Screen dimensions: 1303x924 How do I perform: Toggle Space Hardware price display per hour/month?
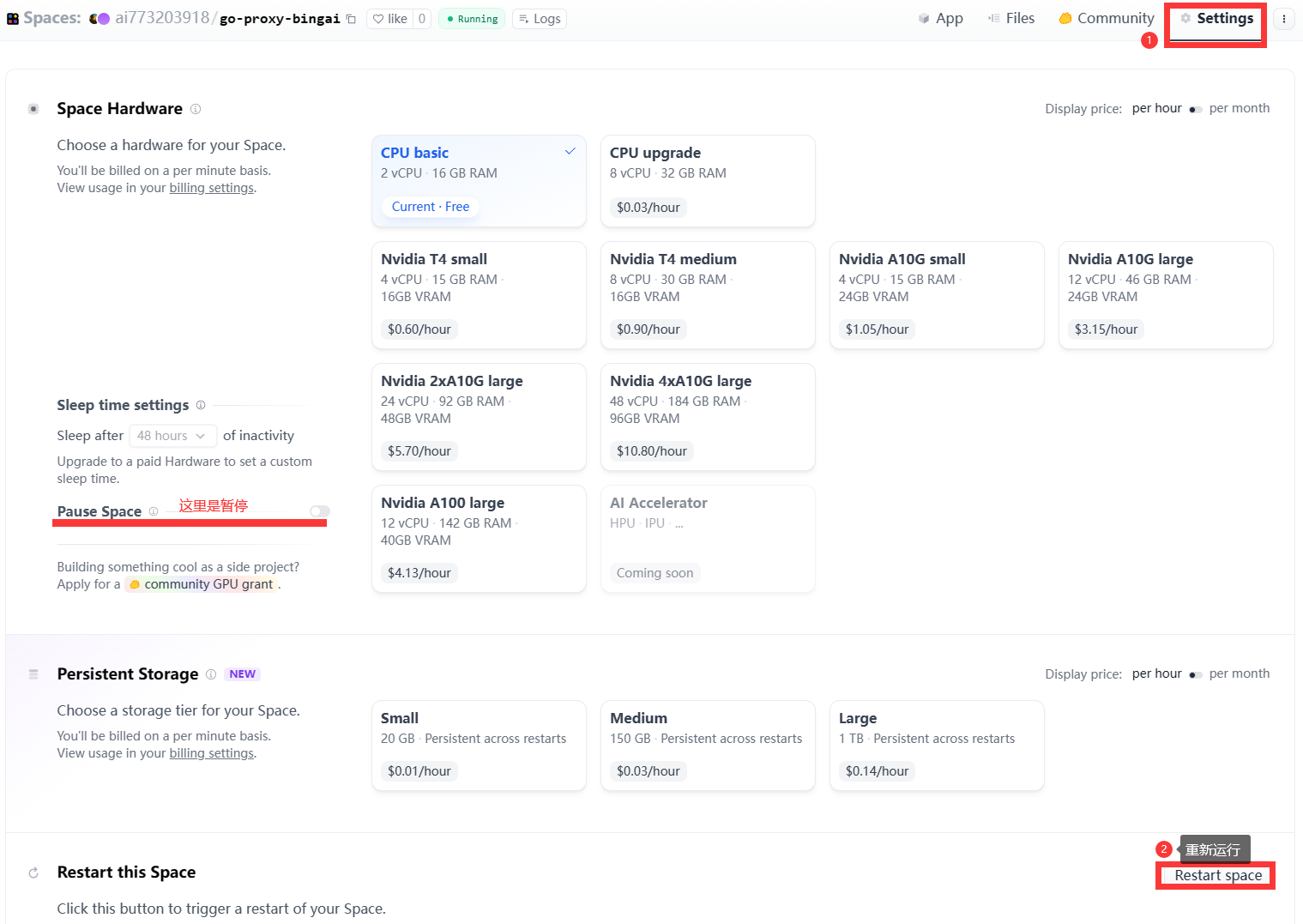1196,109
